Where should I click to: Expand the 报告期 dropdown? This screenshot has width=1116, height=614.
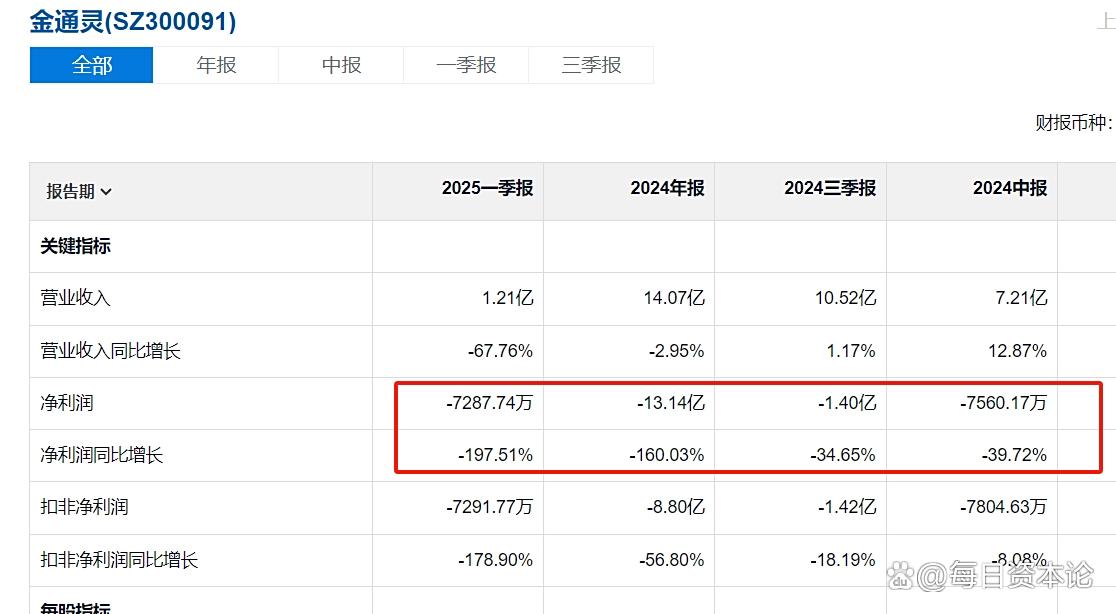[x=79, y=192]
